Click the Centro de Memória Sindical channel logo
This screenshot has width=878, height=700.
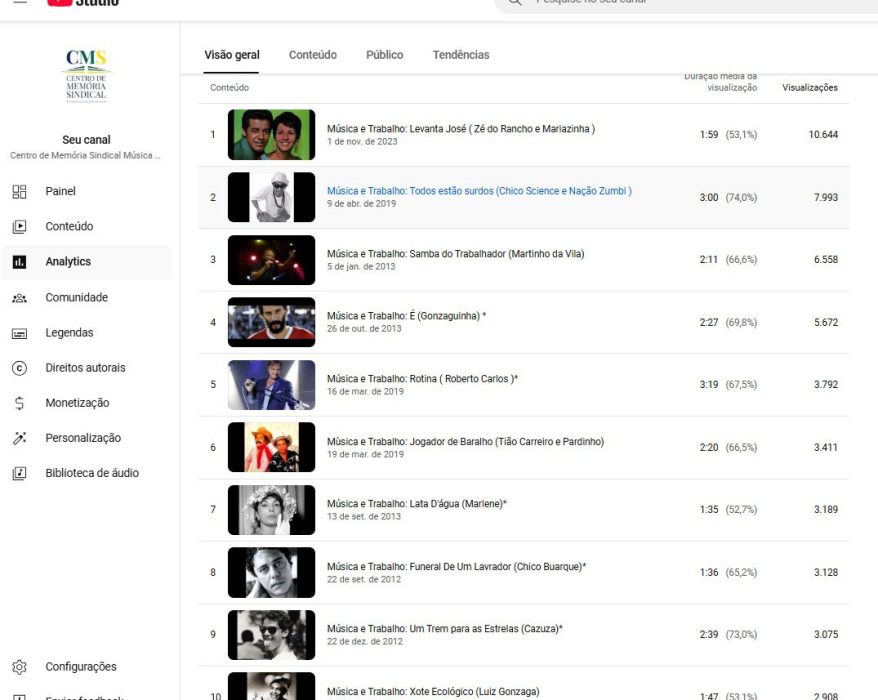86,76
